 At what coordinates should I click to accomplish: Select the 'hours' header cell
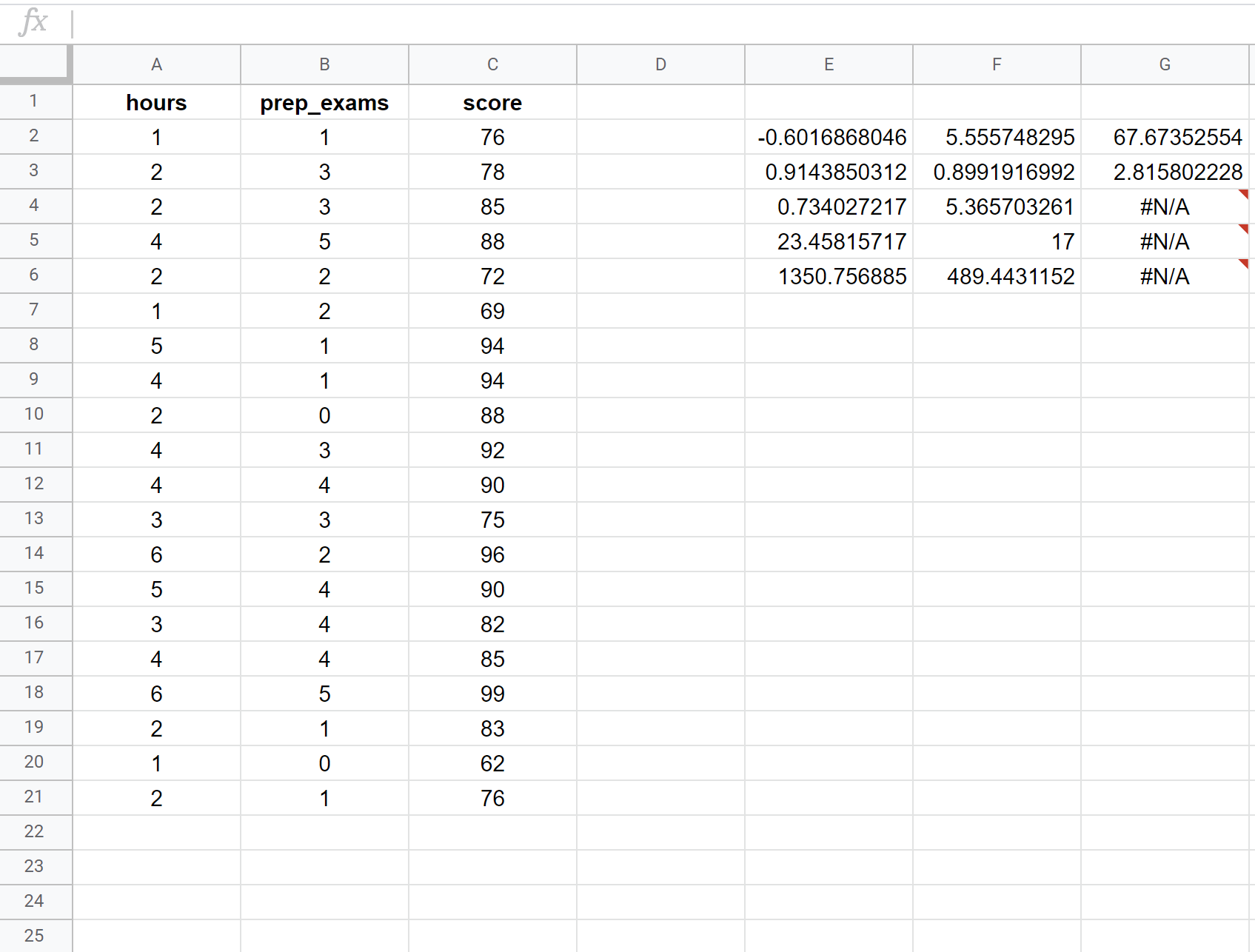tap(156, 102)
